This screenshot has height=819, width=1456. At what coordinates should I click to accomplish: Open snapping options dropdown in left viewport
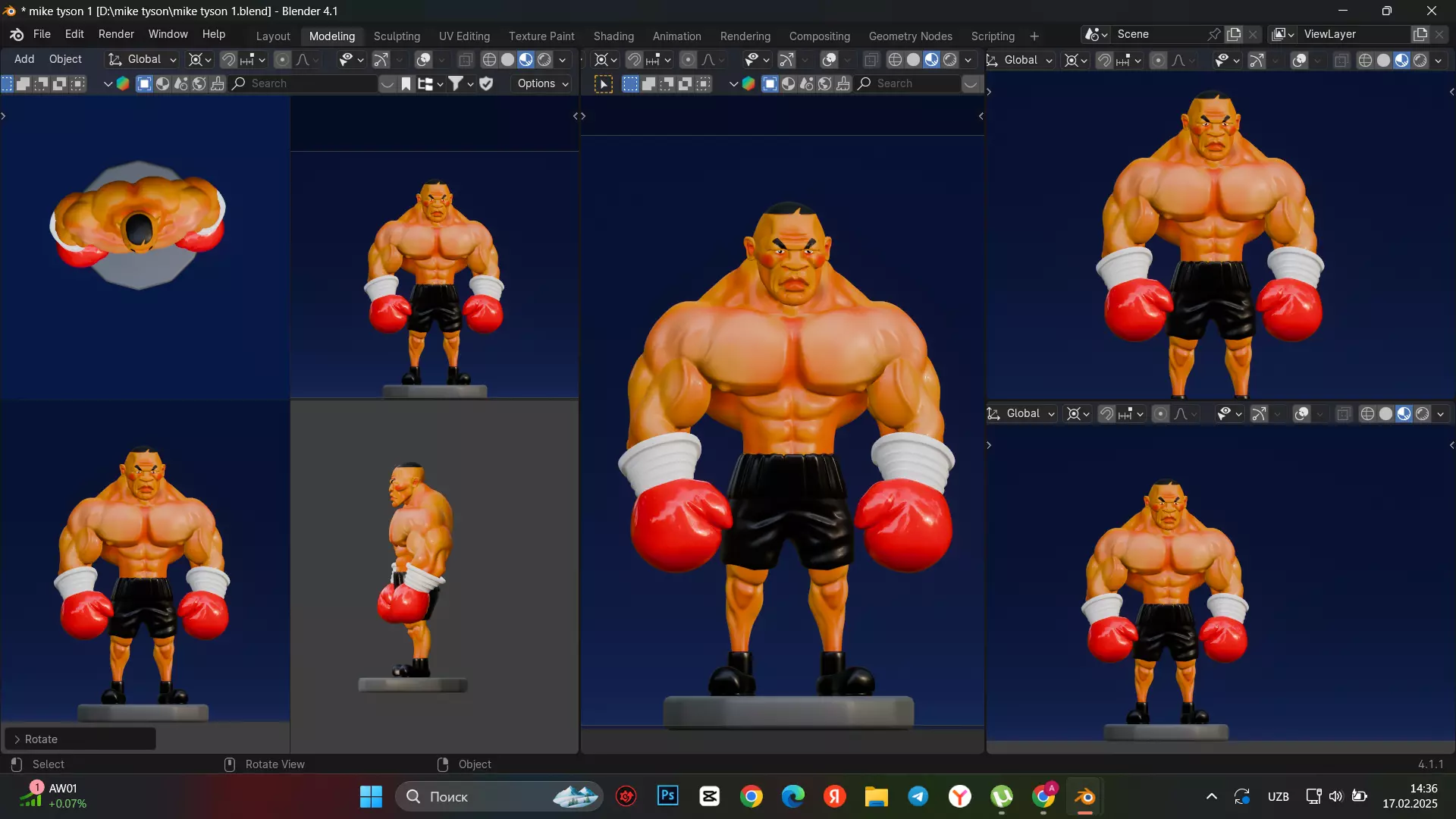(253, 60)
